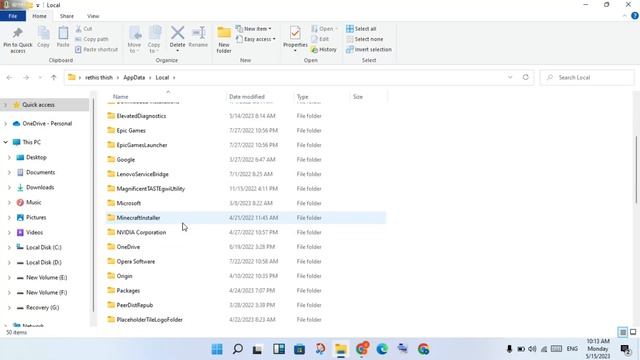This screenshot has height=360, width=640.
Task: Click Pin to Quick access icon
Action: coord(18,33)
